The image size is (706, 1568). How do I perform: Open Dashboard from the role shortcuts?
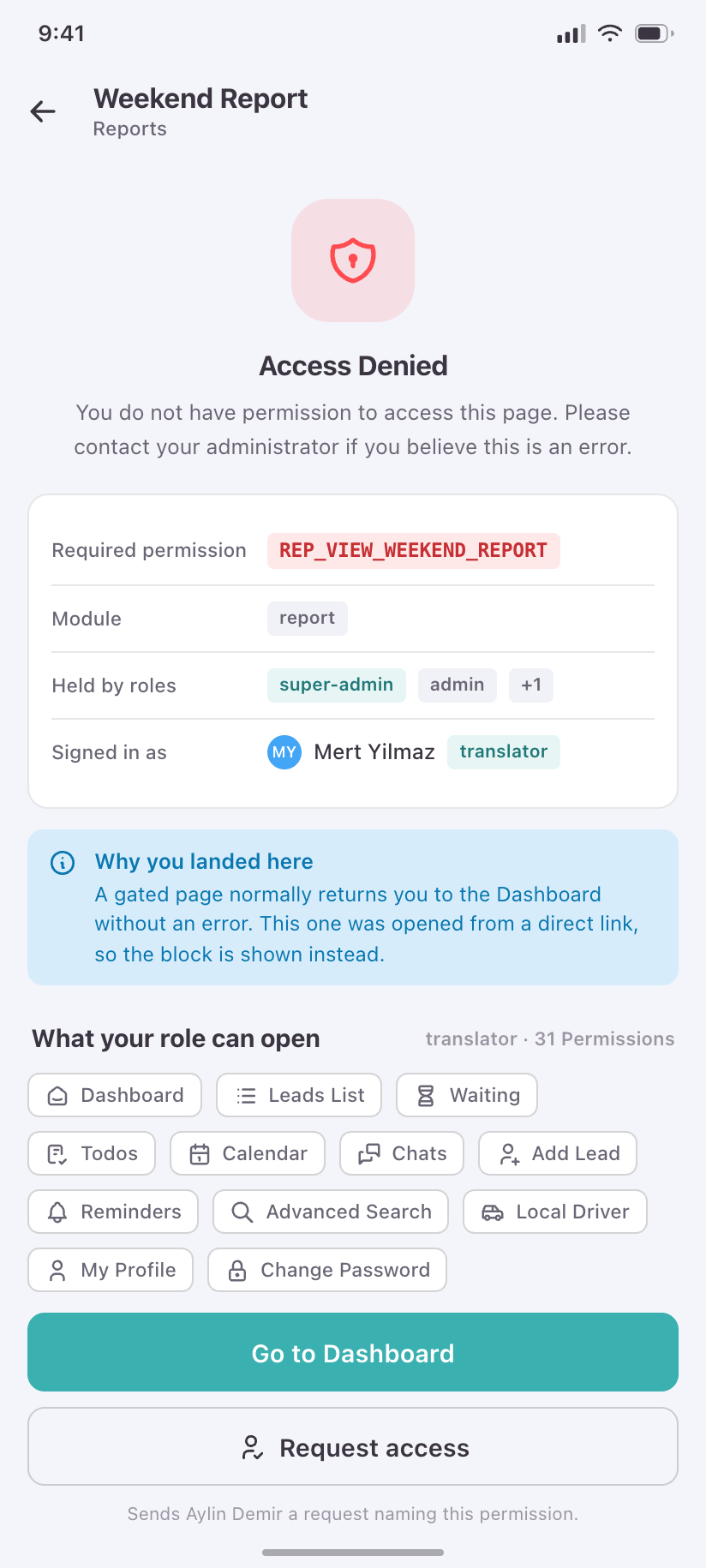click(115, 1095)
